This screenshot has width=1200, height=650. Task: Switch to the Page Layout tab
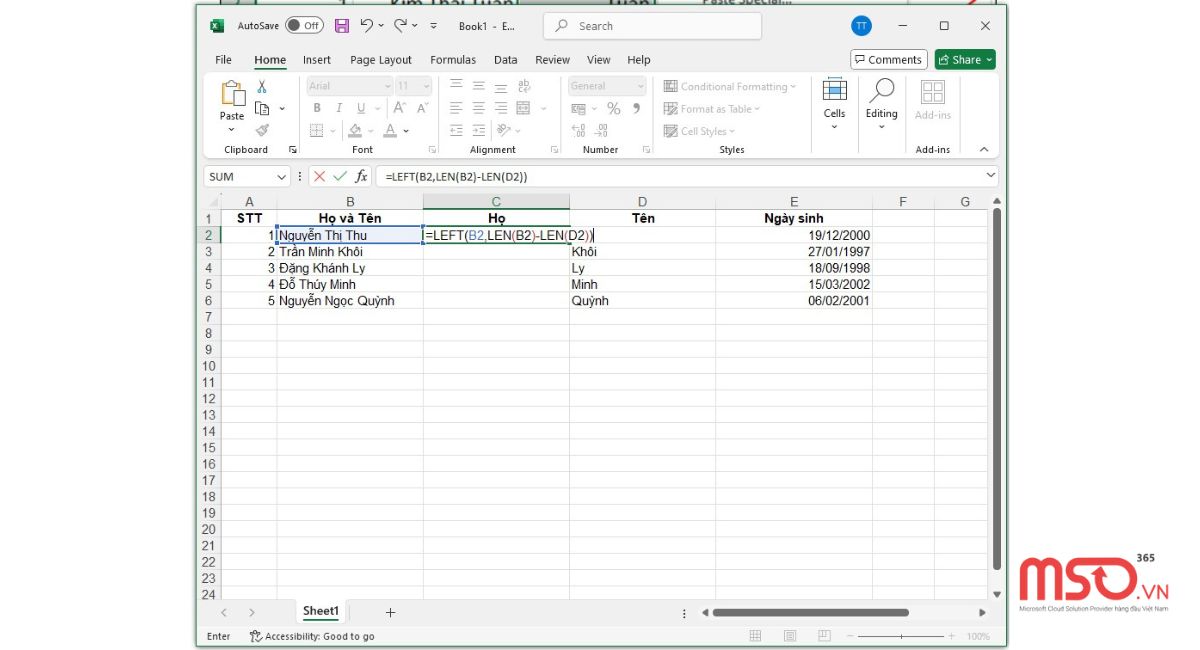[381, 60]
